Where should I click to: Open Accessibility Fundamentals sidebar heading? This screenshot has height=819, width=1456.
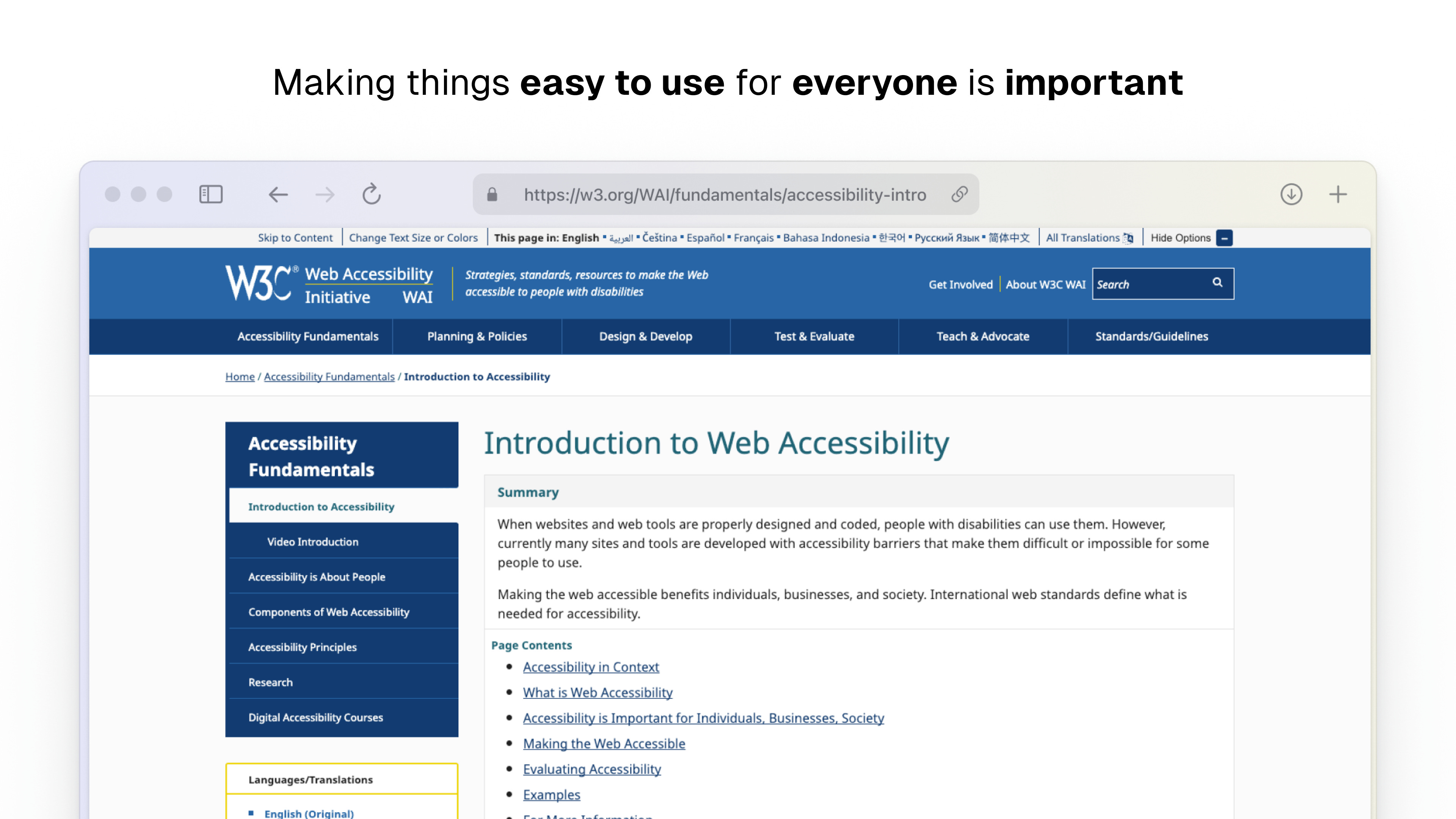[x=341, y=456]
